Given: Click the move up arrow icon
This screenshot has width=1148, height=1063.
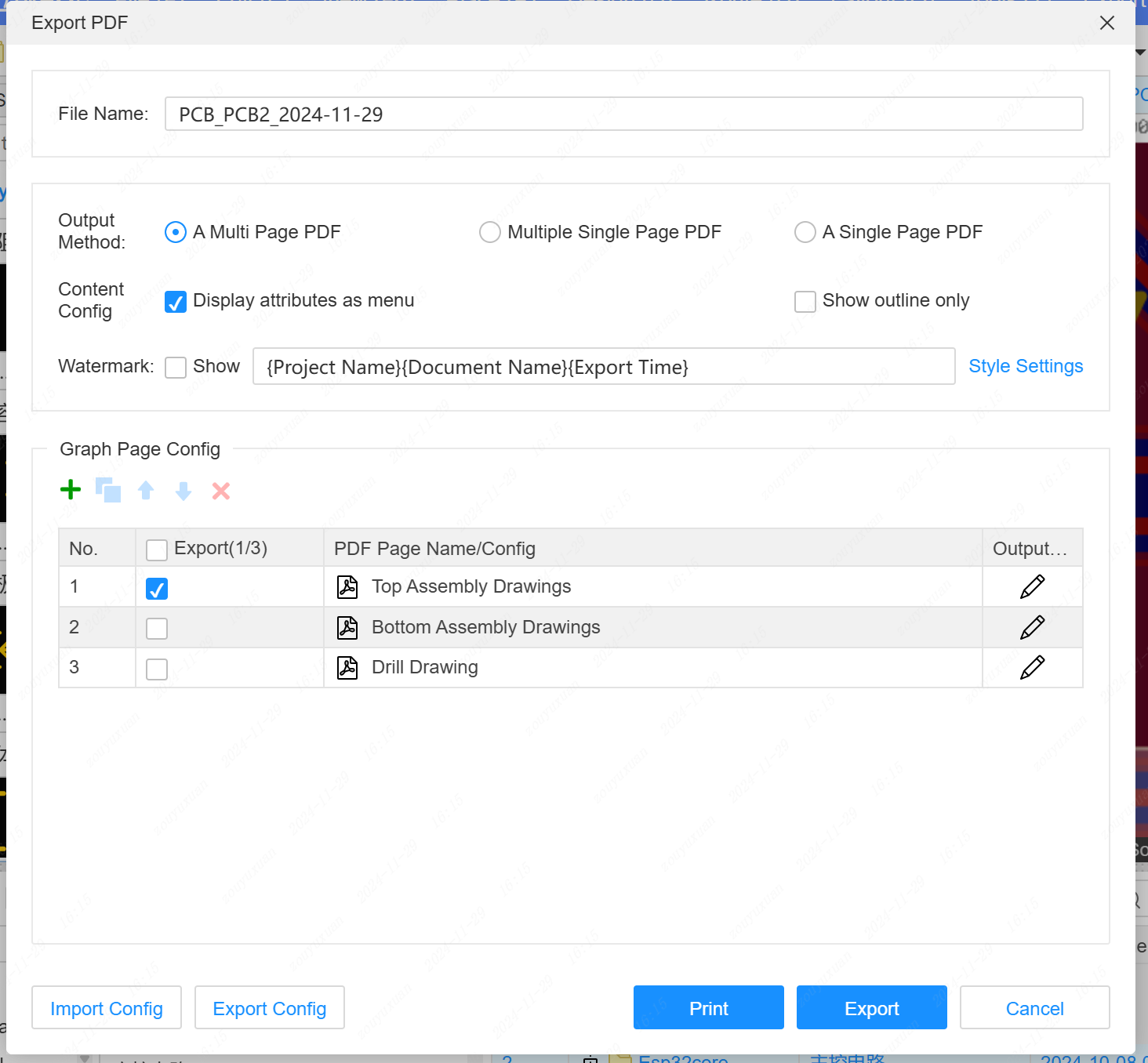Looking at the screenshot, I should click(146, 491).
